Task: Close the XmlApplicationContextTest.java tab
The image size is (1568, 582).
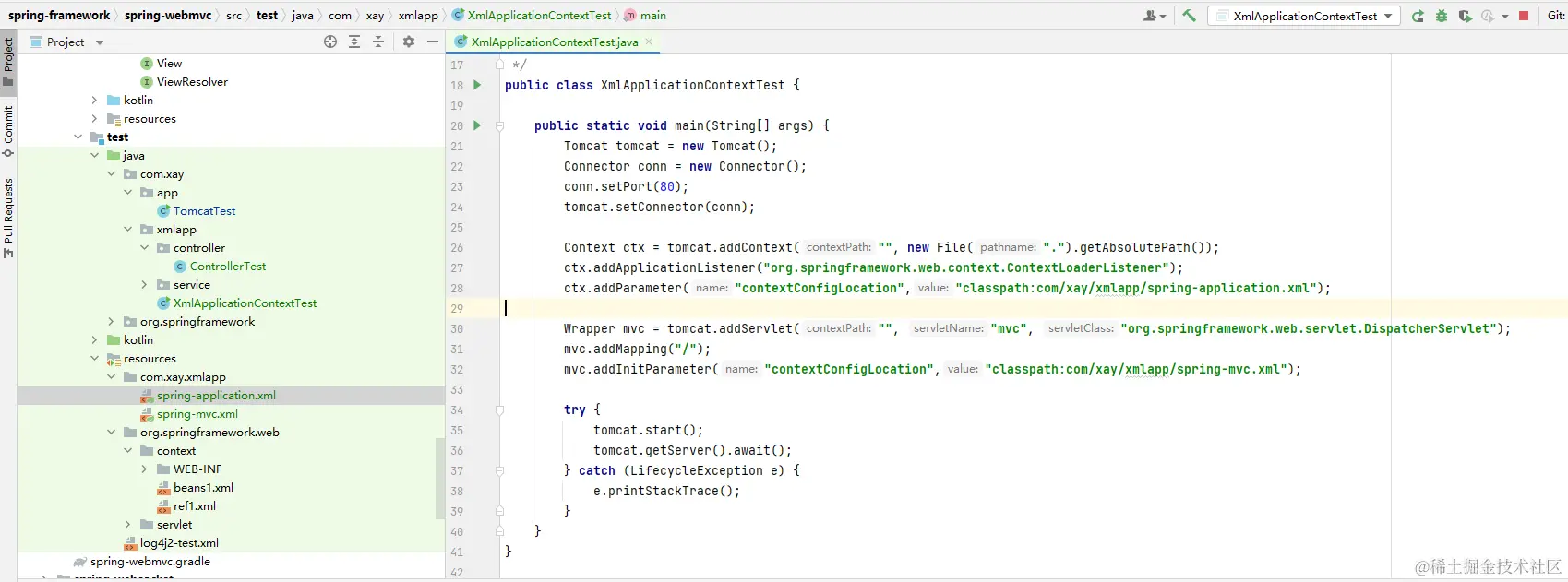Action: point(649,42)
